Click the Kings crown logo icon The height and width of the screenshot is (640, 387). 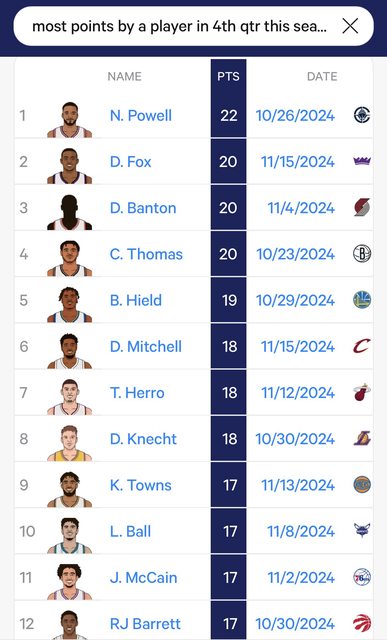(x=362, y=161)
